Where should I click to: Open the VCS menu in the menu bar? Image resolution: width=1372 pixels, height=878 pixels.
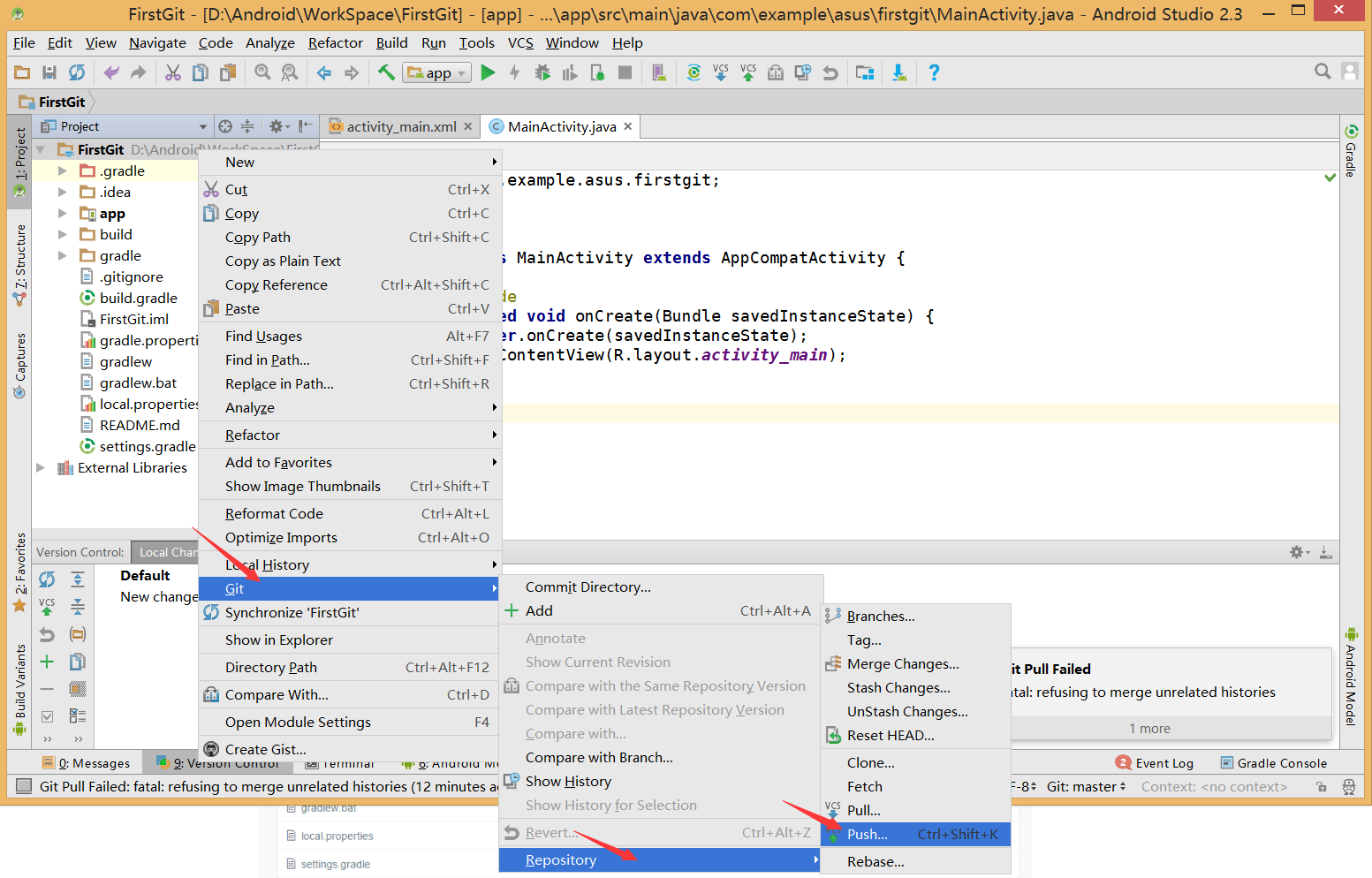520,42
